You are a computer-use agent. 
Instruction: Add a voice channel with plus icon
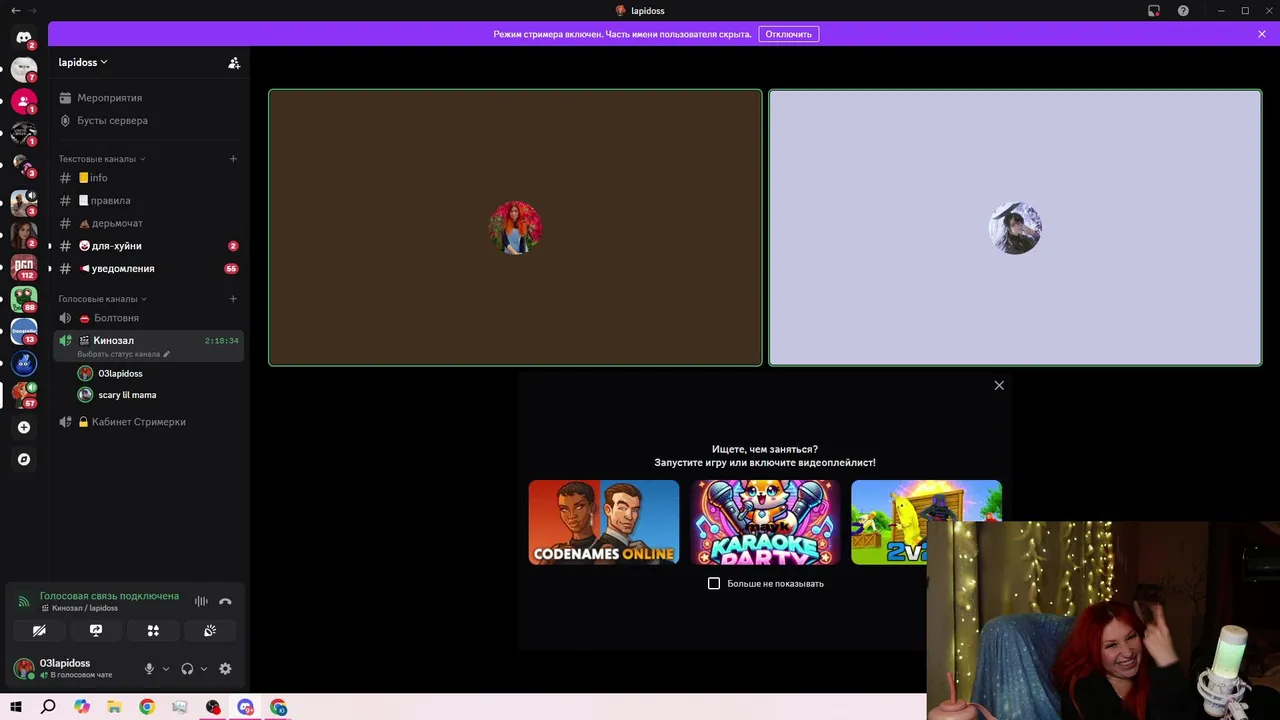tap(233, 299)
